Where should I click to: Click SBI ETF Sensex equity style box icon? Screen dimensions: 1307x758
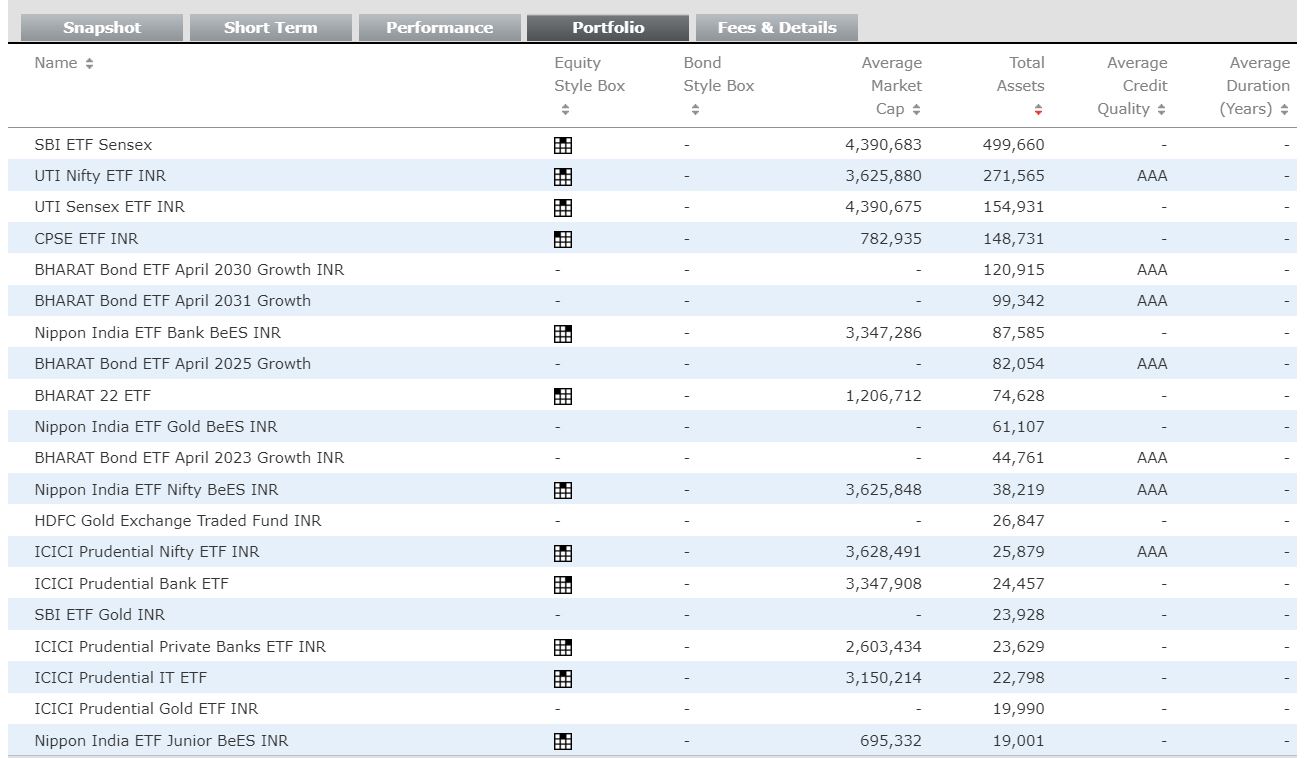(563, 145)
